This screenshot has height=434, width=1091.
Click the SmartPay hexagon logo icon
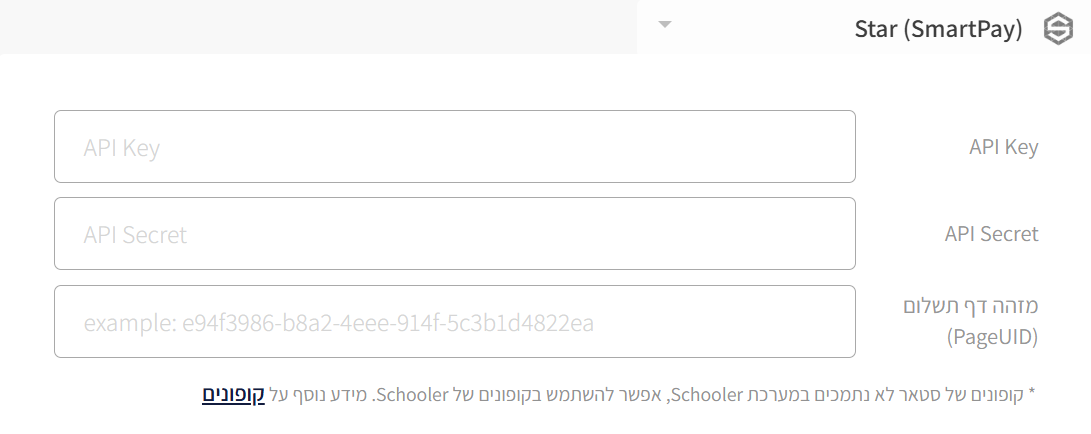tap(1058, 30)
